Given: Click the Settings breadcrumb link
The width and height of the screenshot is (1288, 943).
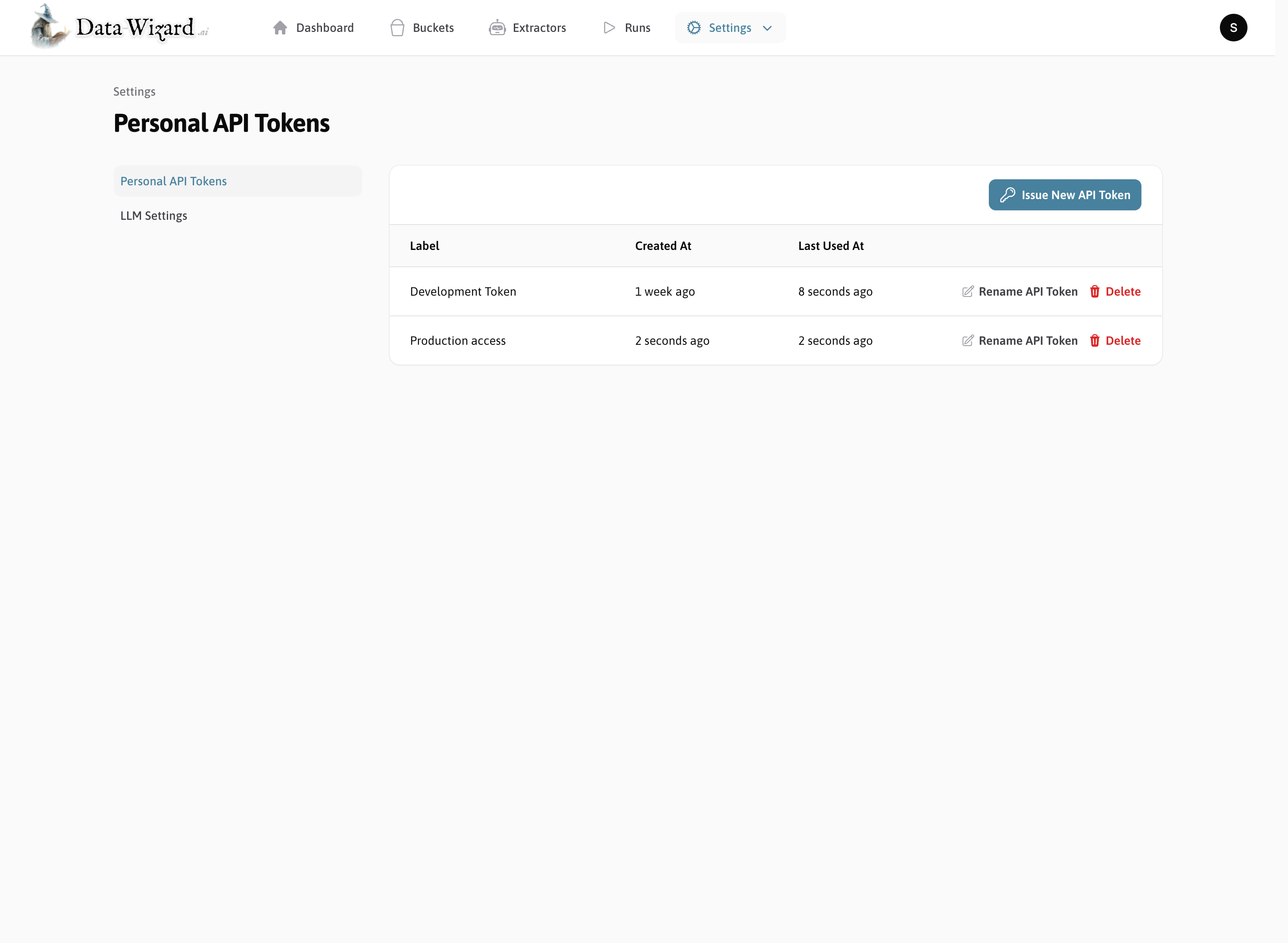Looking at the screenshot, I should 134,91.
